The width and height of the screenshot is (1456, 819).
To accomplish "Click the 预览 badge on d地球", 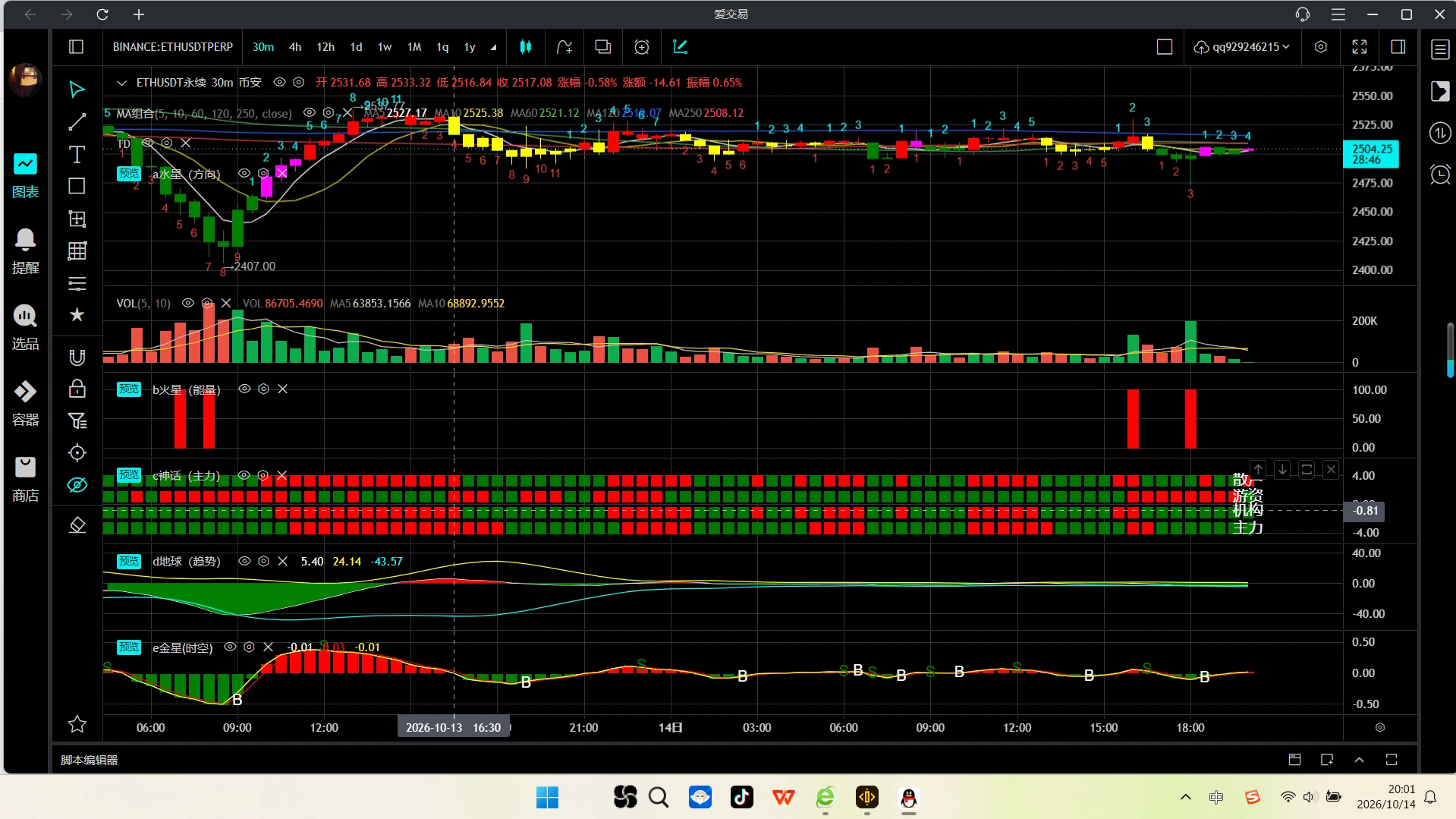I will tap(128, 561).
